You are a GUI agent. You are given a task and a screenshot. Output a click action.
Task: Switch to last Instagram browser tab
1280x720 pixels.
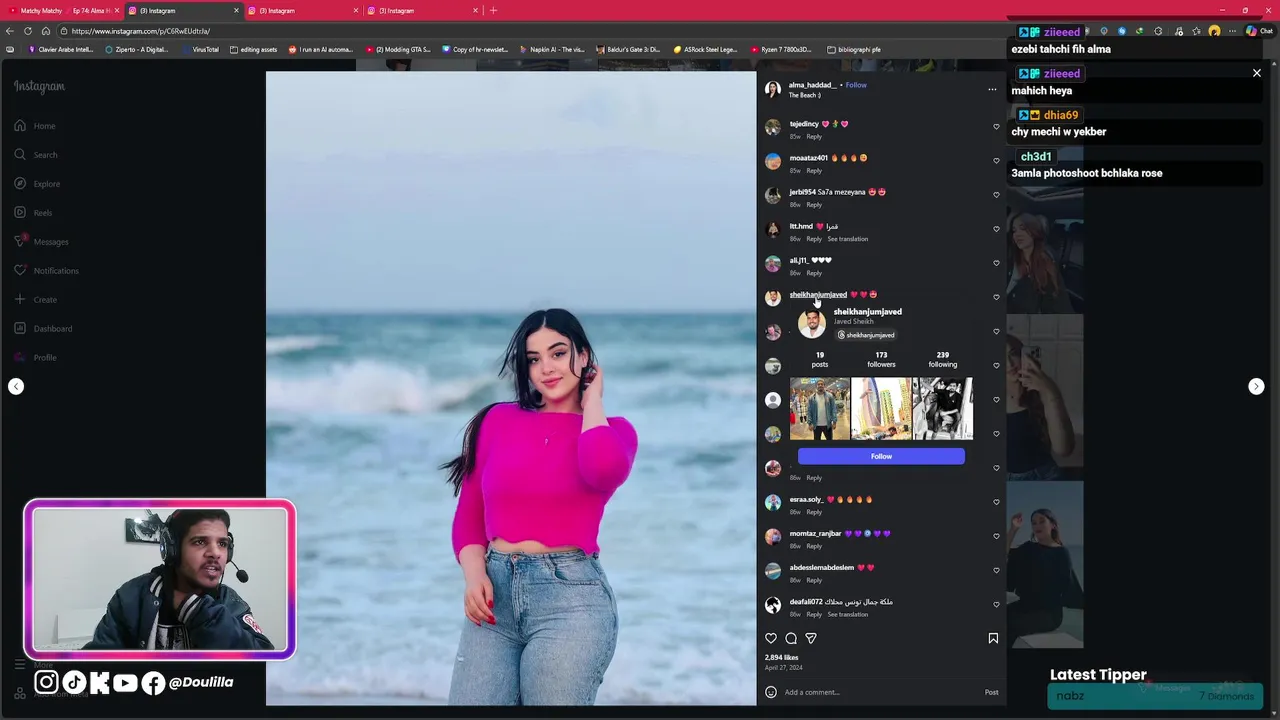point(424,11)
